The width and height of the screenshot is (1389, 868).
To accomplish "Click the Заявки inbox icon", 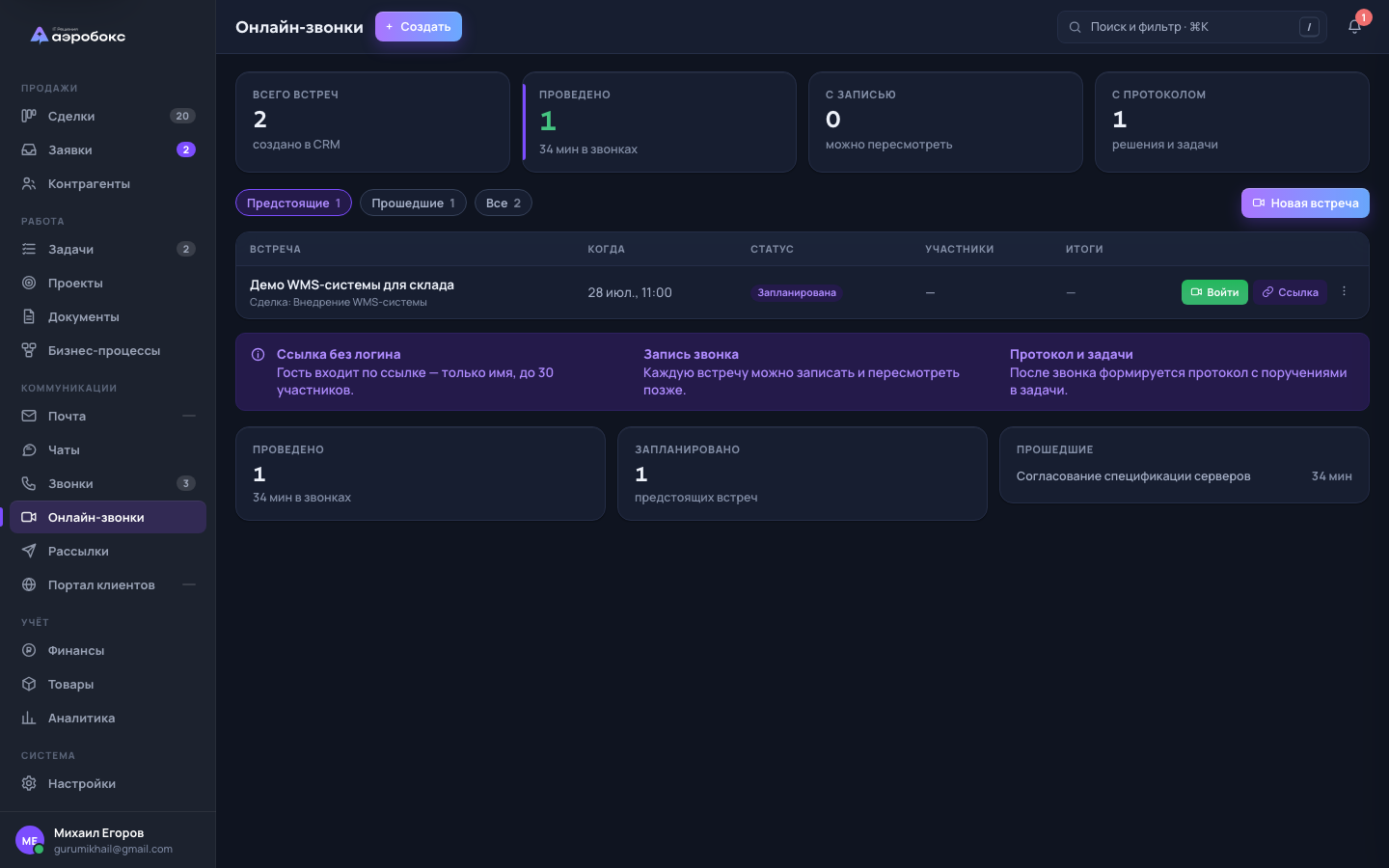I will tap(29, 149).
